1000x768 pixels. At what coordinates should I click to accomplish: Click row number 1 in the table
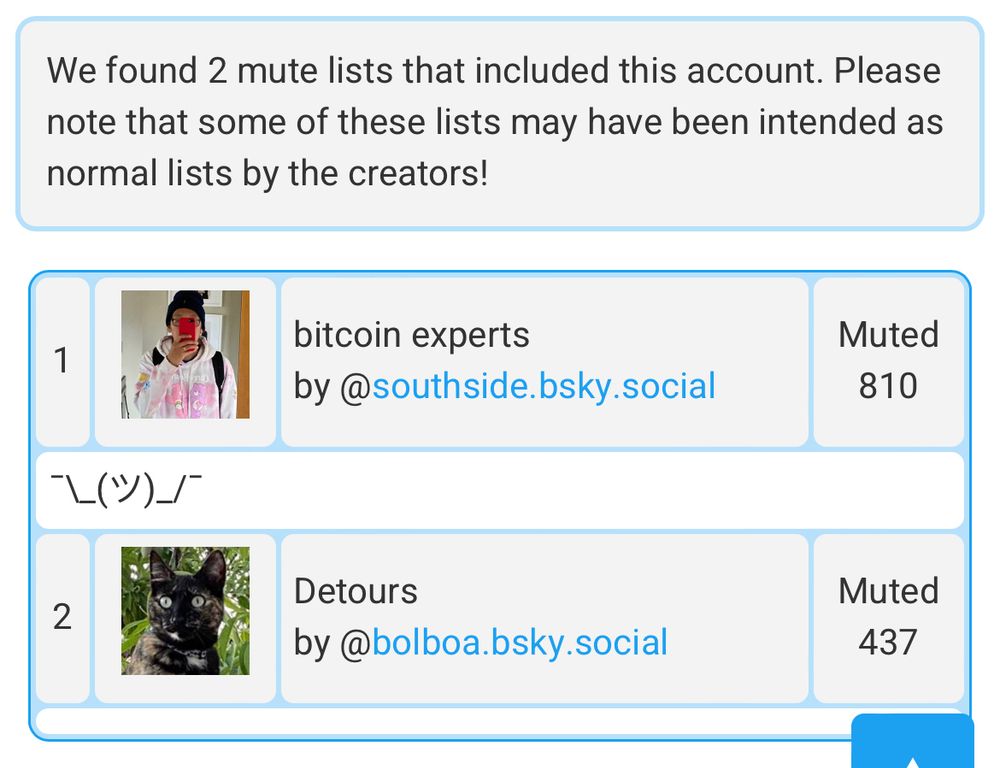tap(62, 360)
